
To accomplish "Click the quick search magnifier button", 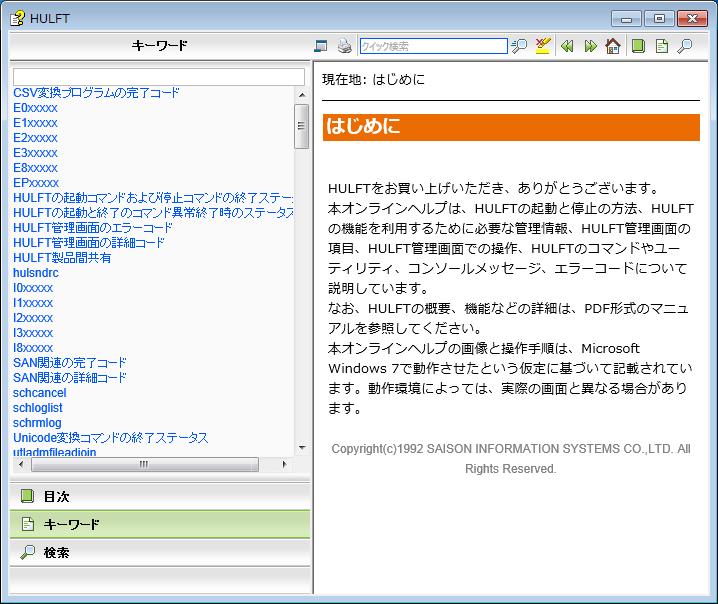I will (519, 46).
